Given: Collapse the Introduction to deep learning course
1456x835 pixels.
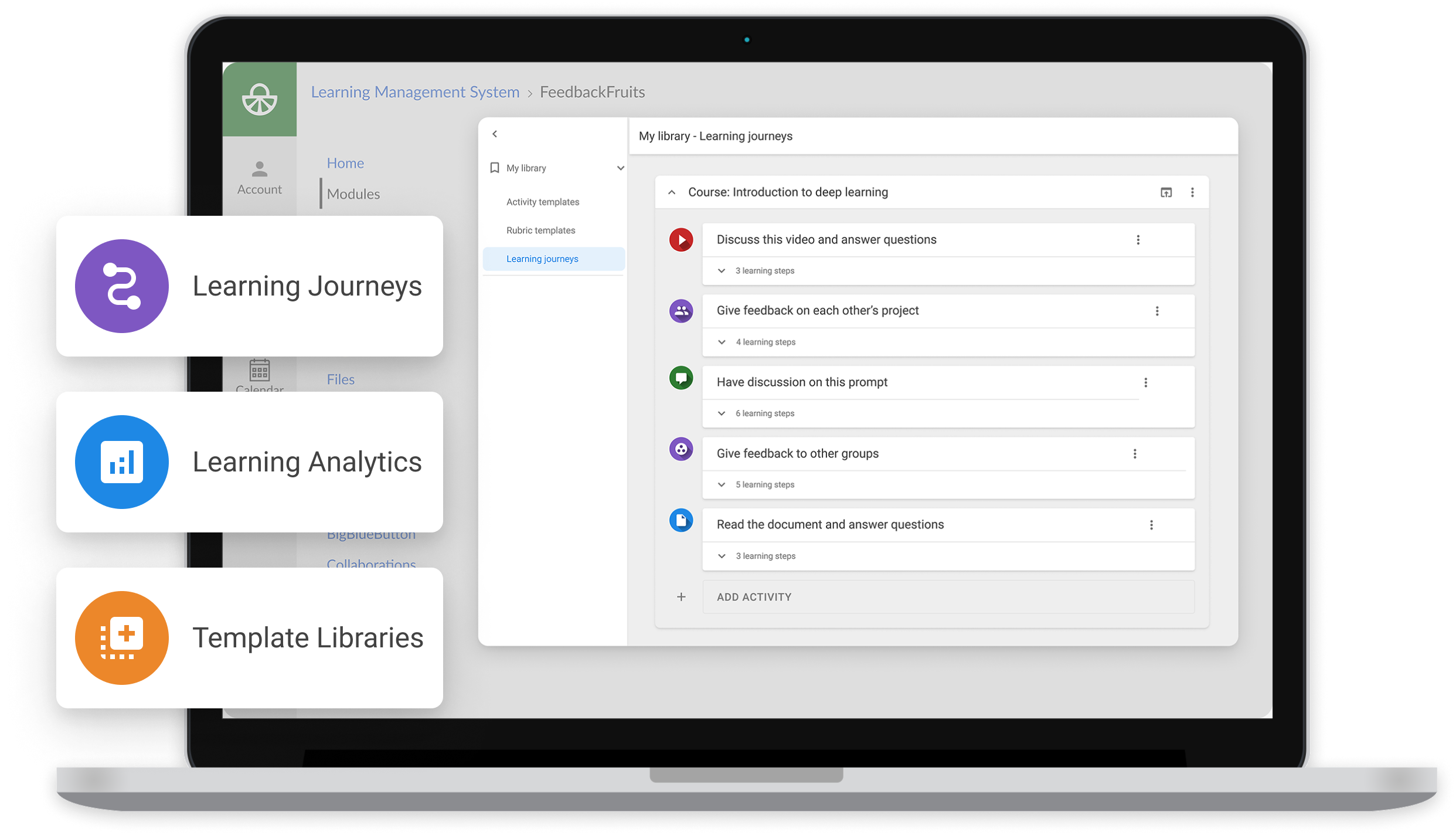Looking at the screenshot, I should 672,192.
